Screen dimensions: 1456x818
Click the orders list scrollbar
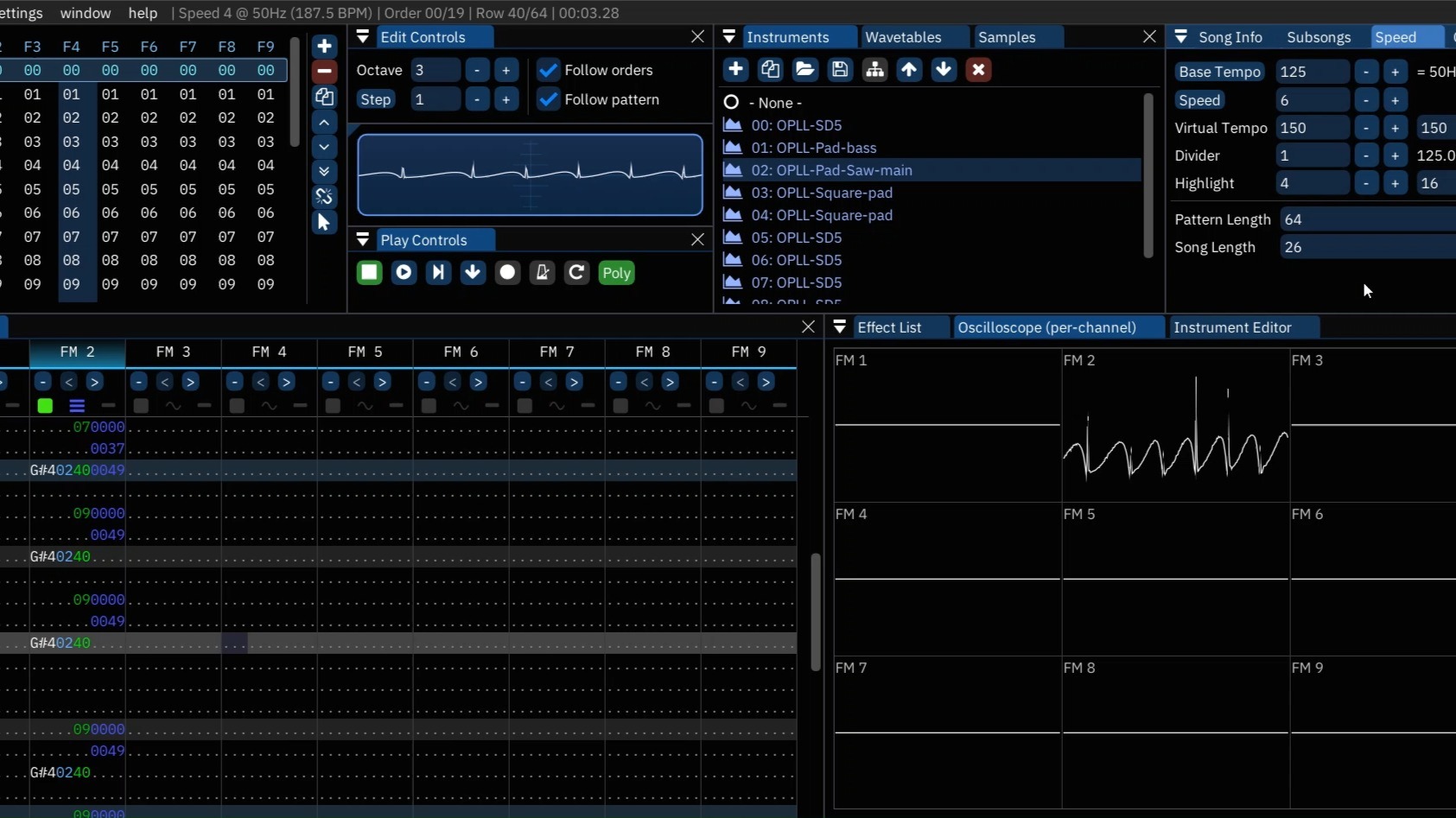(x=295, y=92)
